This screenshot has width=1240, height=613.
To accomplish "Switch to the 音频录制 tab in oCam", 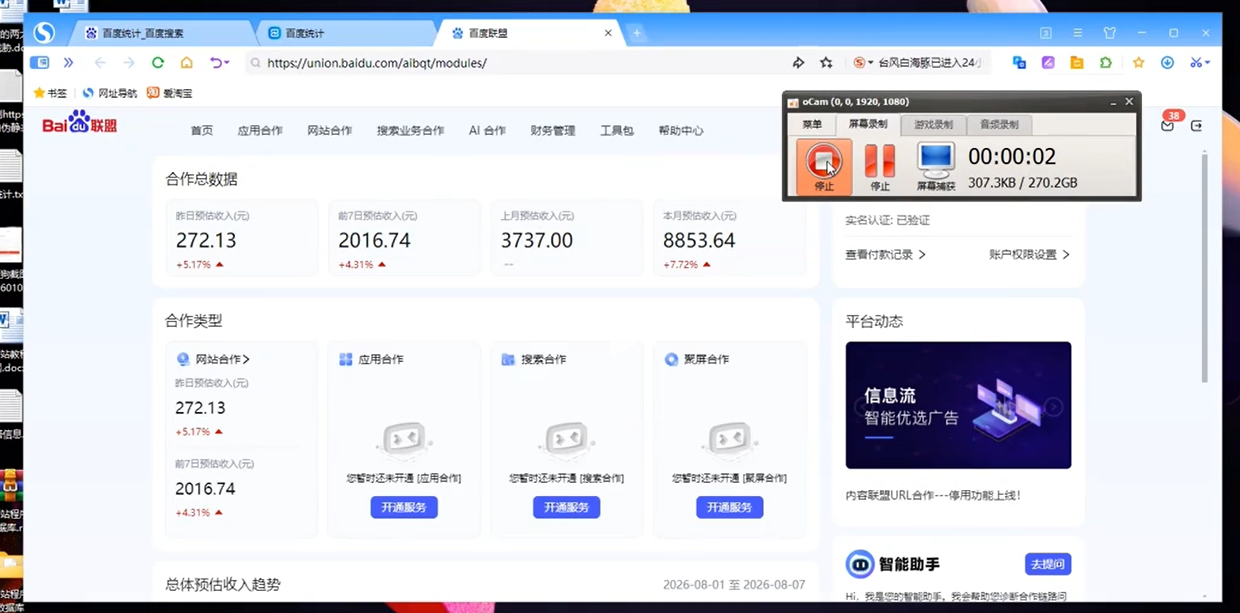I will click(x=999, y=125).
